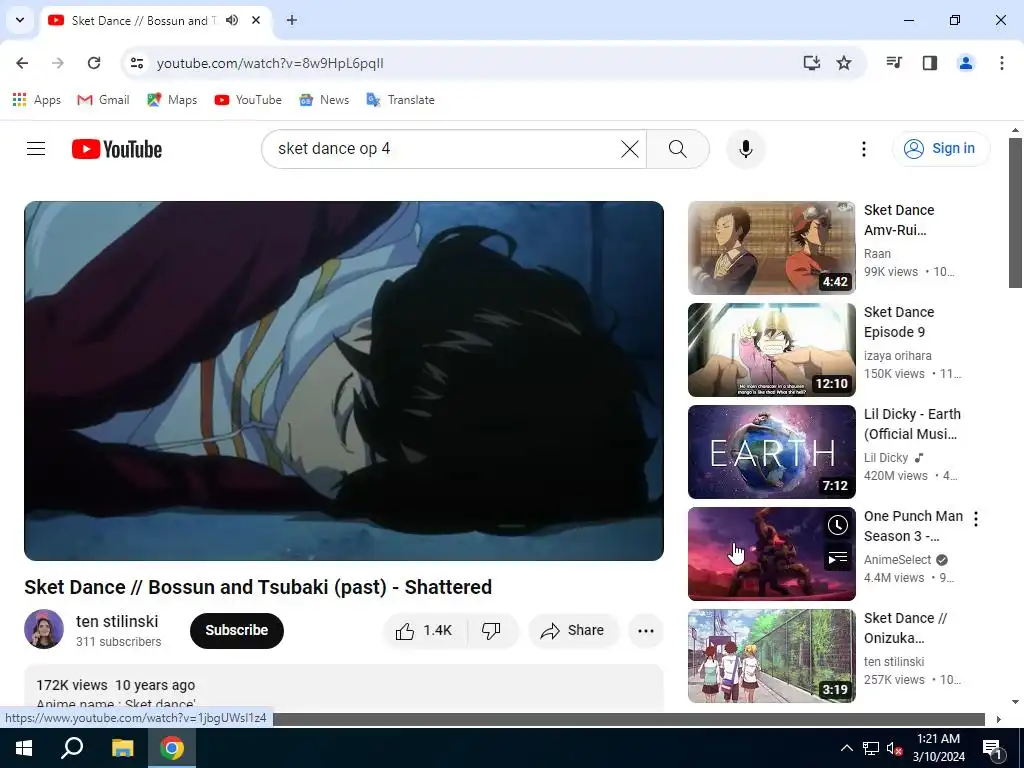Show hidden tray icons chevron
Screen dimensions: 1024x768
coord(846,748)
